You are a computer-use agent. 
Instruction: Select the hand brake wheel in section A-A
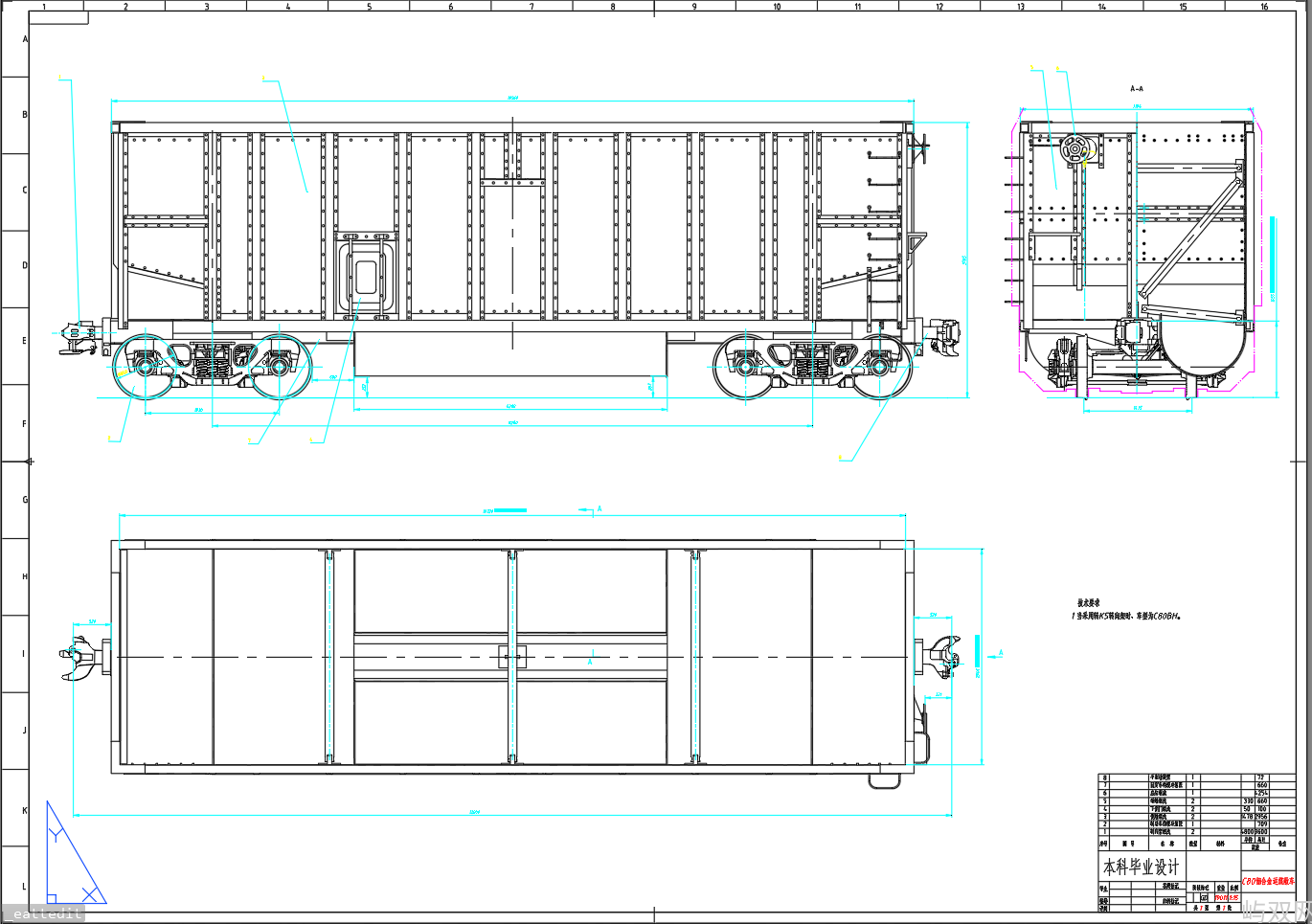1075,150
